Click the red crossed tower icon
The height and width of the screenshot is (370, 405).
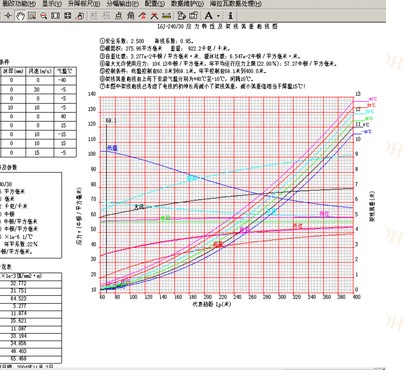[x=154, y=15]
